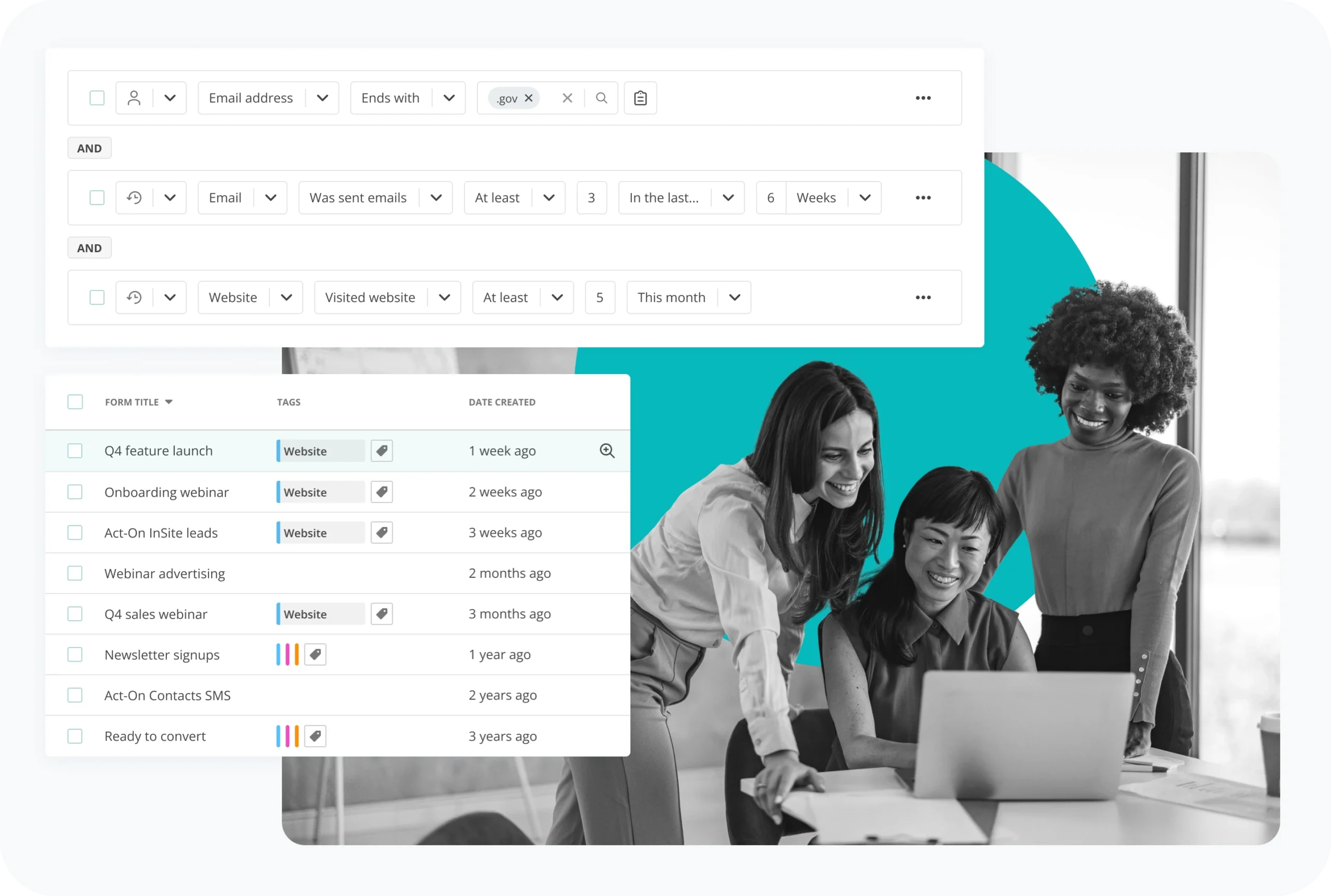Tick the checkbox on the Email address filter row
Image resolution: width=1331 pixels, height=896 pixels.
97,98
